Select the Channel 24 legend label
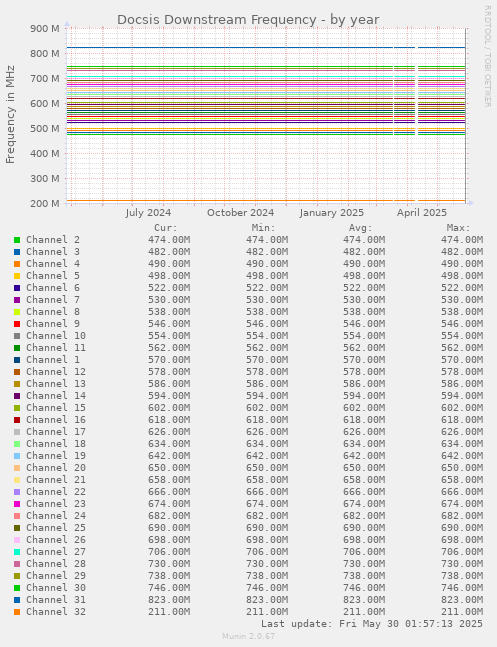Image resolution: width=497 pixels, height=647 pixels. 56,516
